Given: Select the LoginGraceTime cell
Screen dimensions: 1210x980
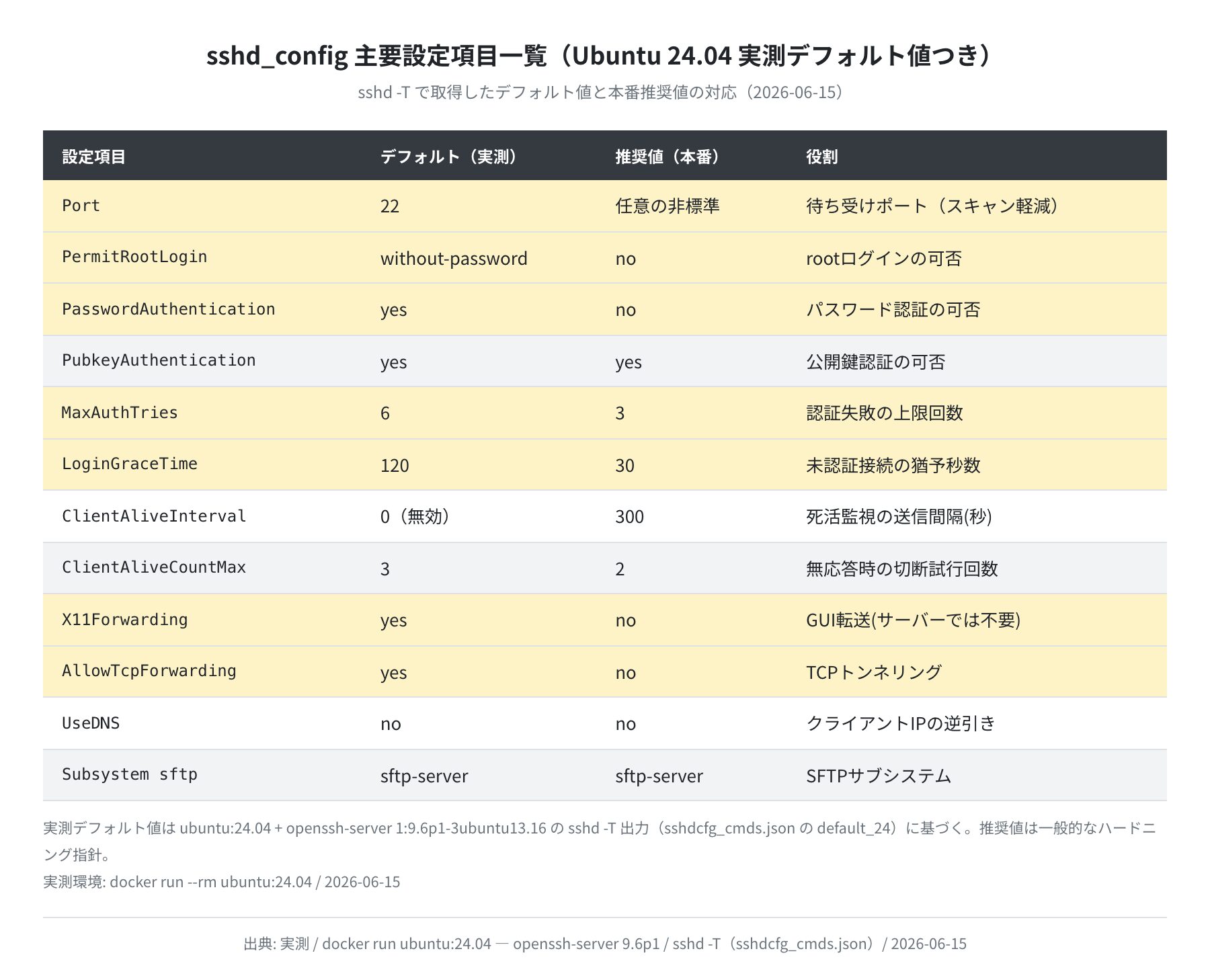Looking at the screenshot, I should click(130, 464).
